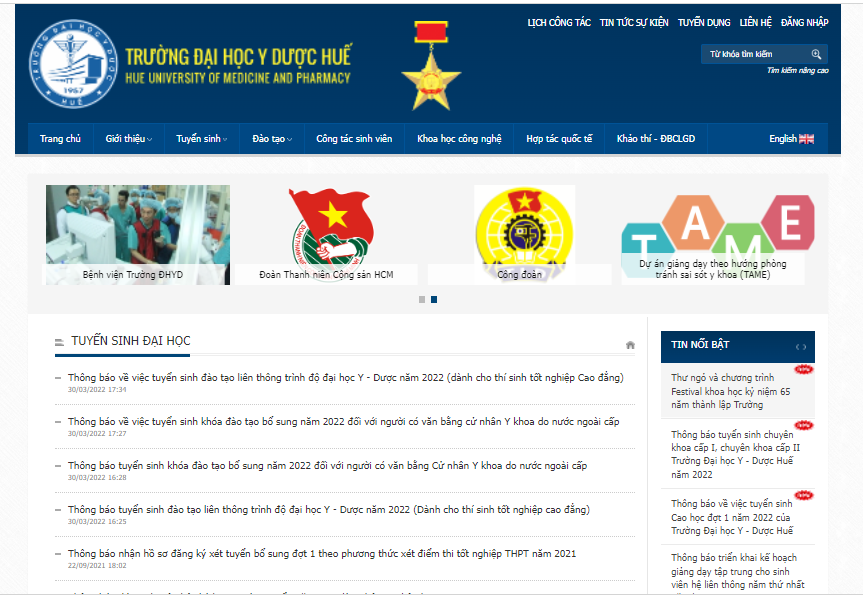This screenshot has width=863, height=596.
Task: Click the home icon beside TUYỂN SINH ĐẠI HỌC
Action: coord(630,344)
